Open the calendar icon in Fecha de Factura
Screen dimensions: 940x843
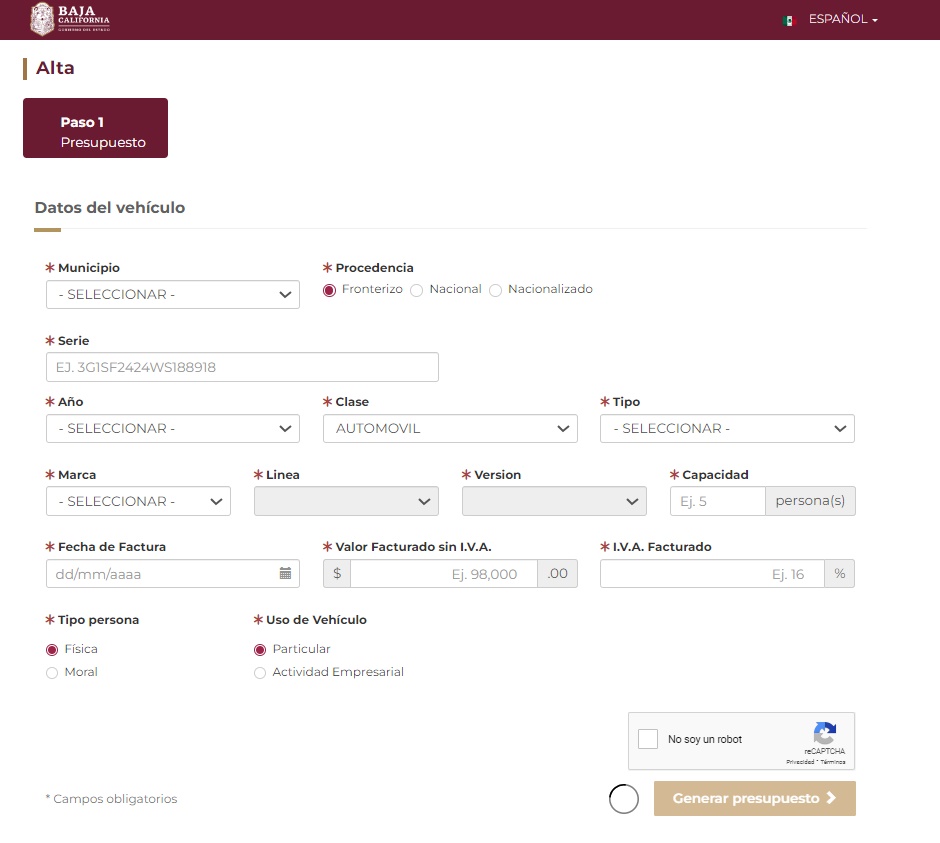pyautogui.click(x=285, y=573)
